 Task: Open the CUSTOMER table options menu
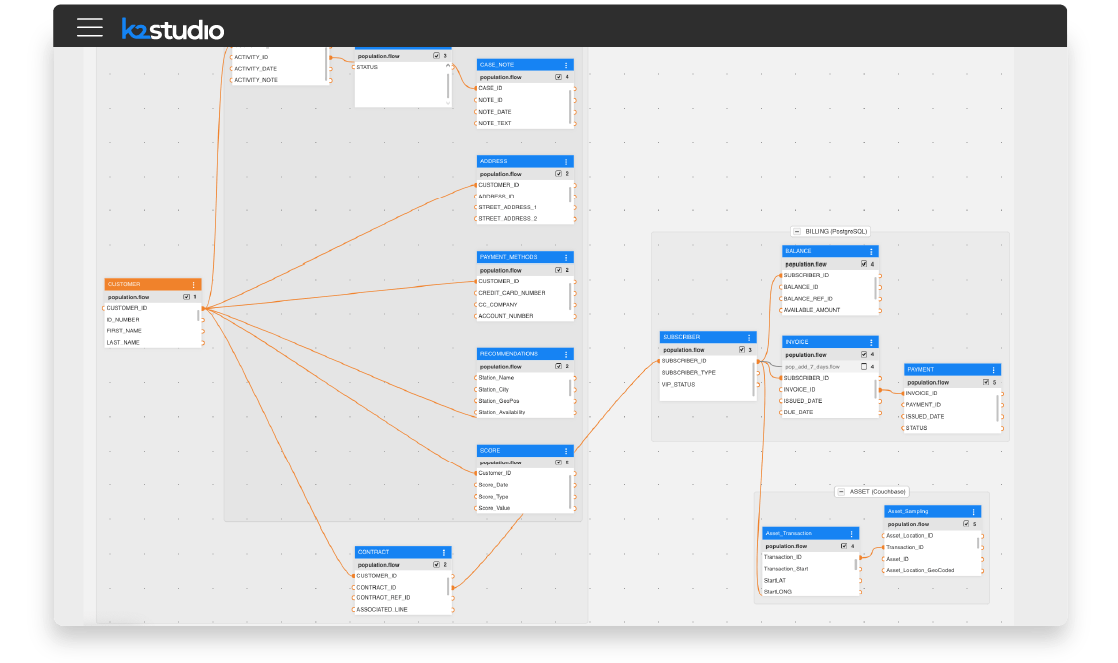(x=193, y=284)
